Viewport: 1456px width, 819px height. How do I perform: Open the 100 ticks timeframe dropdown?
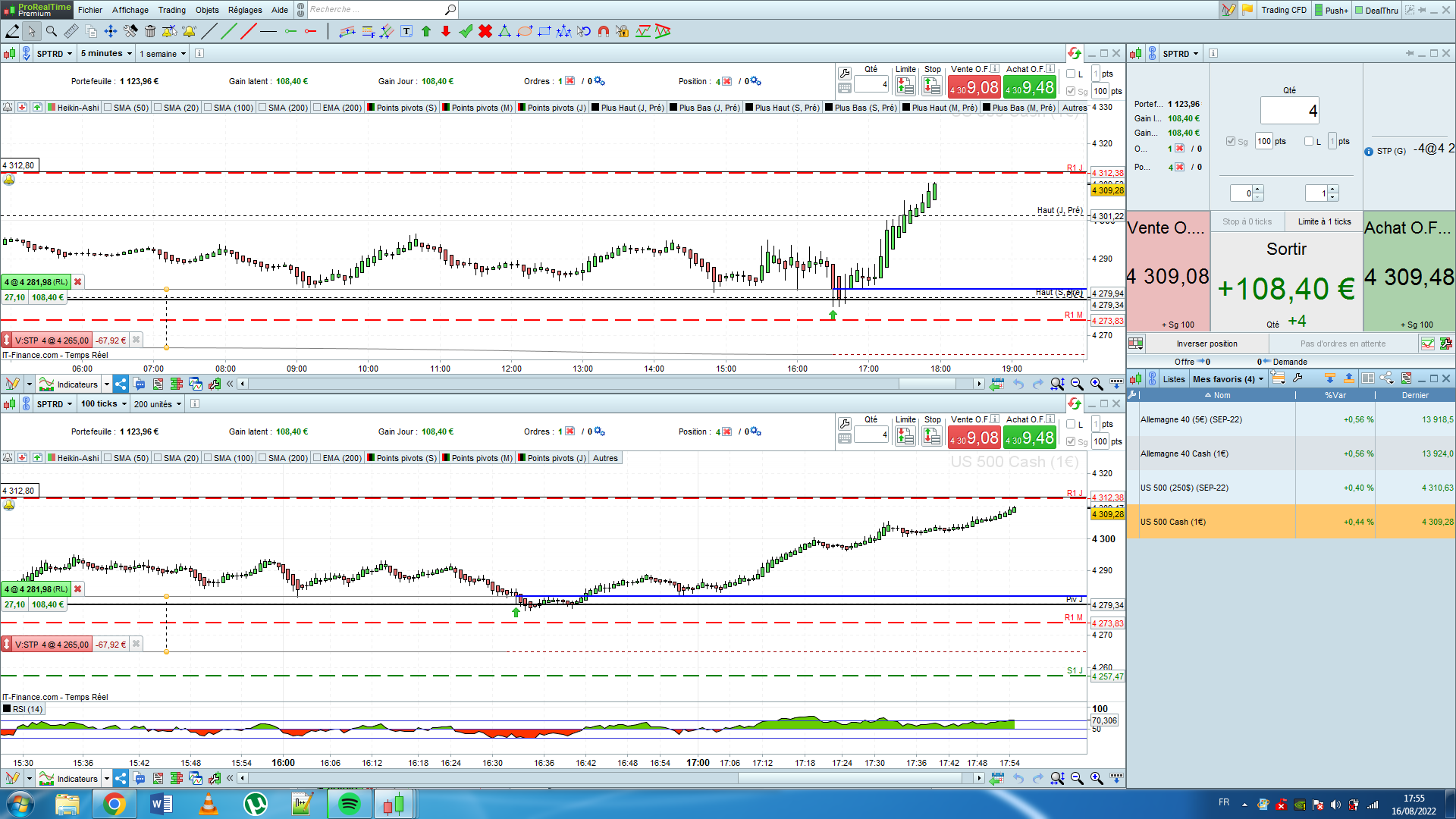pyautogui.click(x=104, y=404)
